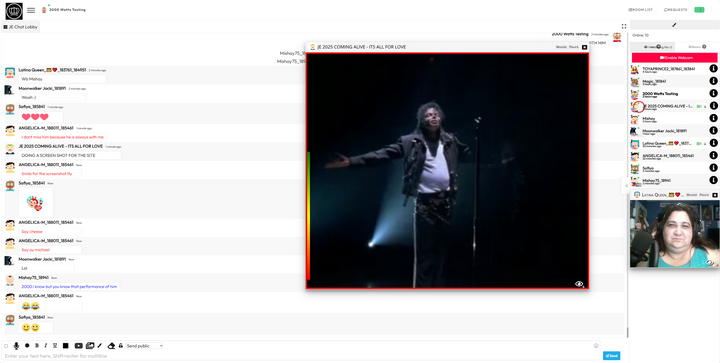Toggle eye icon on the main video window
720x363 pixels.
[x=579, y=284]
